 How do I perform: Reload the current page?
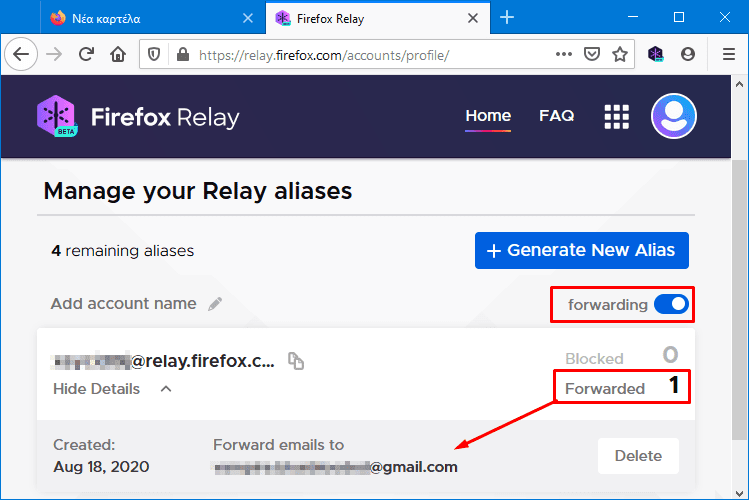coord(86,54)
